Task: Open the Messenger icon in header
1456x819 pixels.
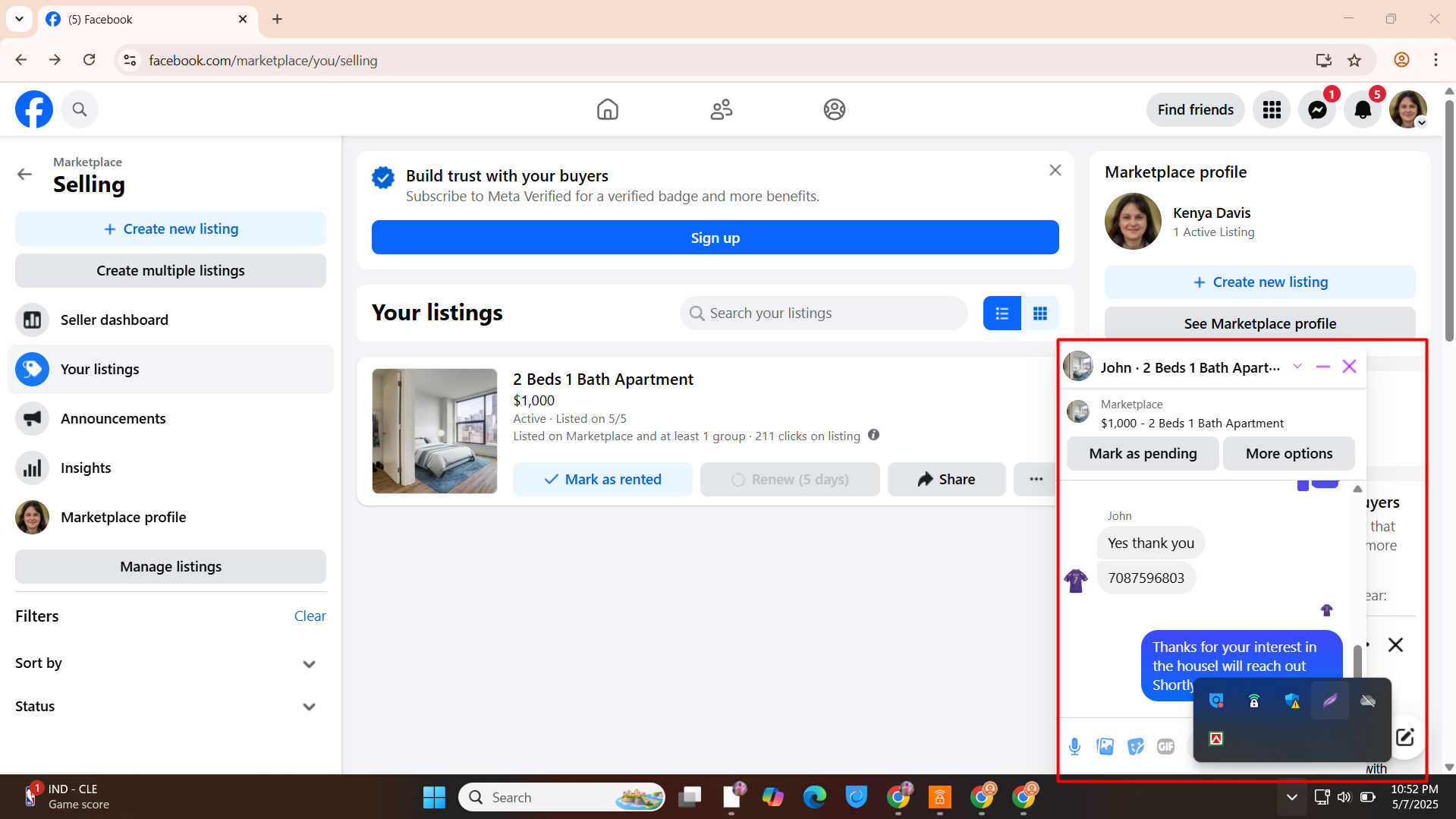Action: coord(1317,110)
